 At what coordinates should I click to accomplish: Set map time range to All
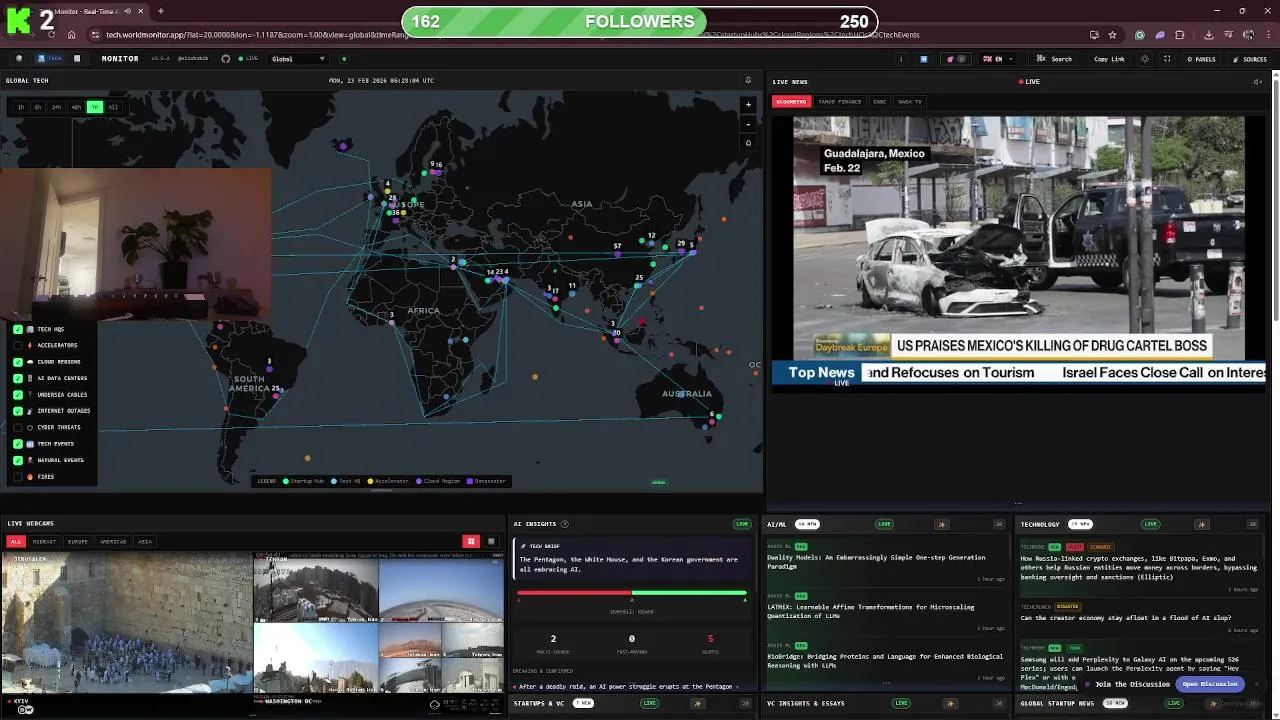coord(113,107)
